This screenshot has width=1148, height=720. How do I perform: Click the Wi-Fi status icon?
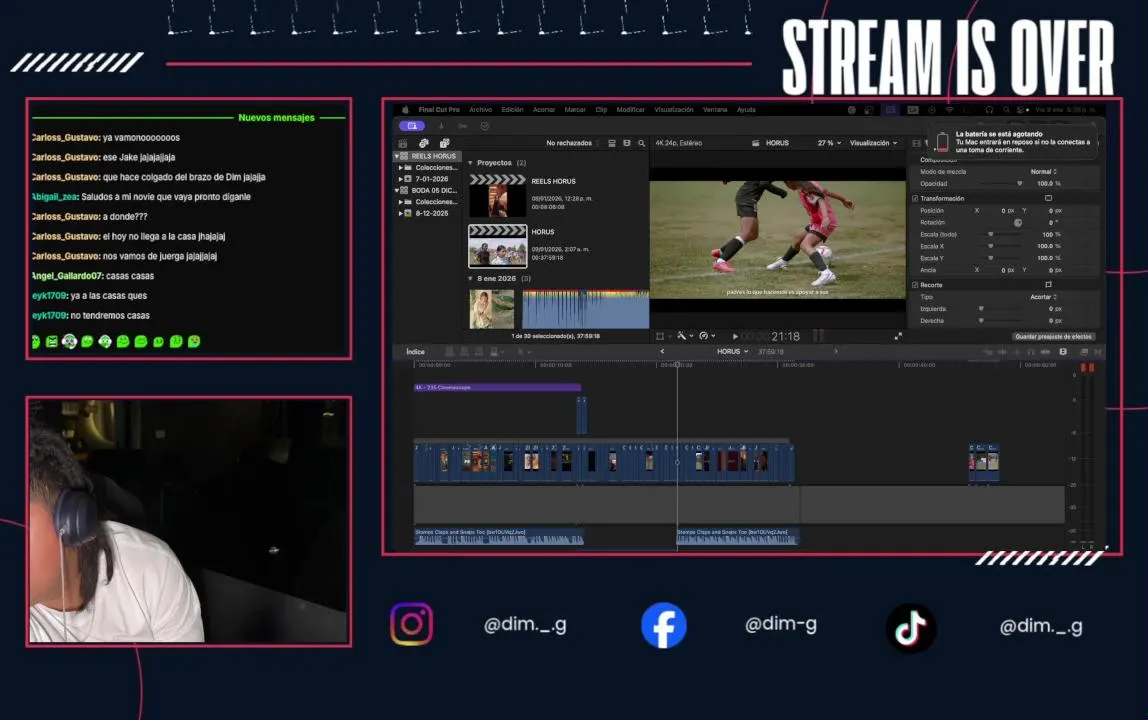[950, 110]
